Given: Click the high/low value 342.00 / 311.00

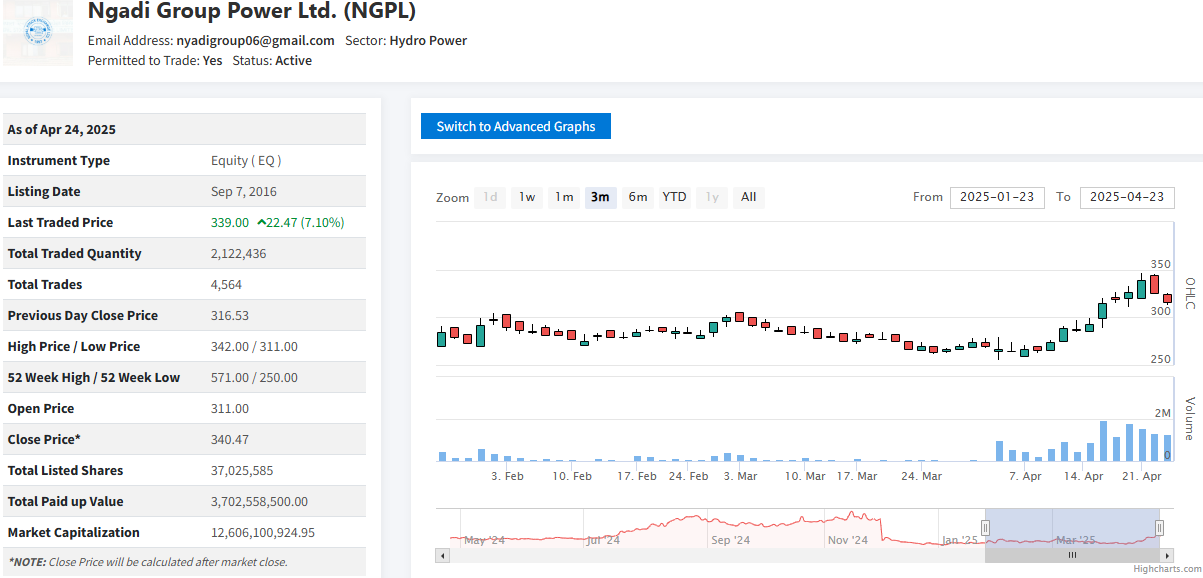Looking at the screenshot, I should [x=254, y=346].
